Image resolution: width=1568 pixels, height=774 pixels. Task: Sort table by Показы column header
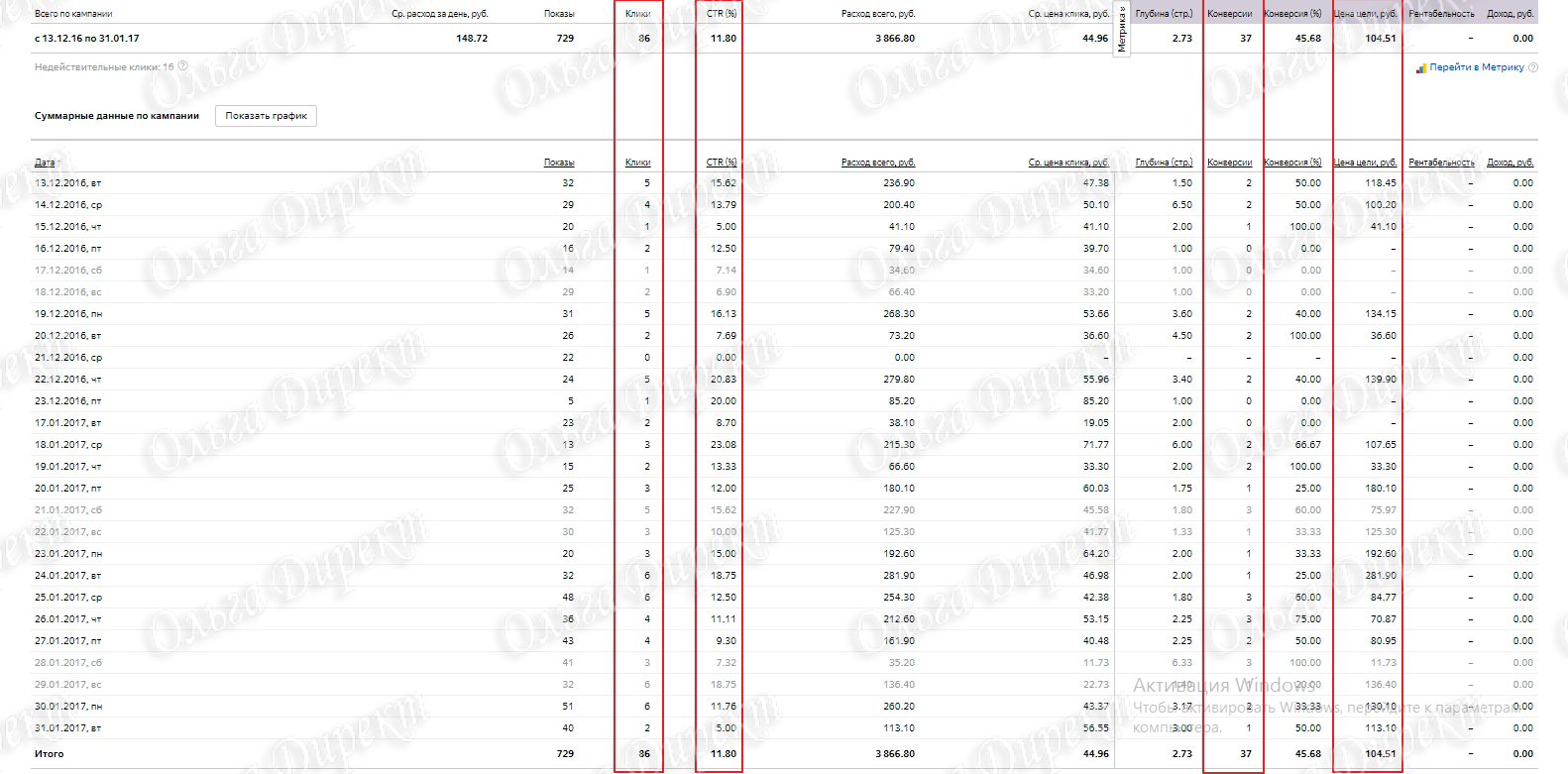pos(559,163)
